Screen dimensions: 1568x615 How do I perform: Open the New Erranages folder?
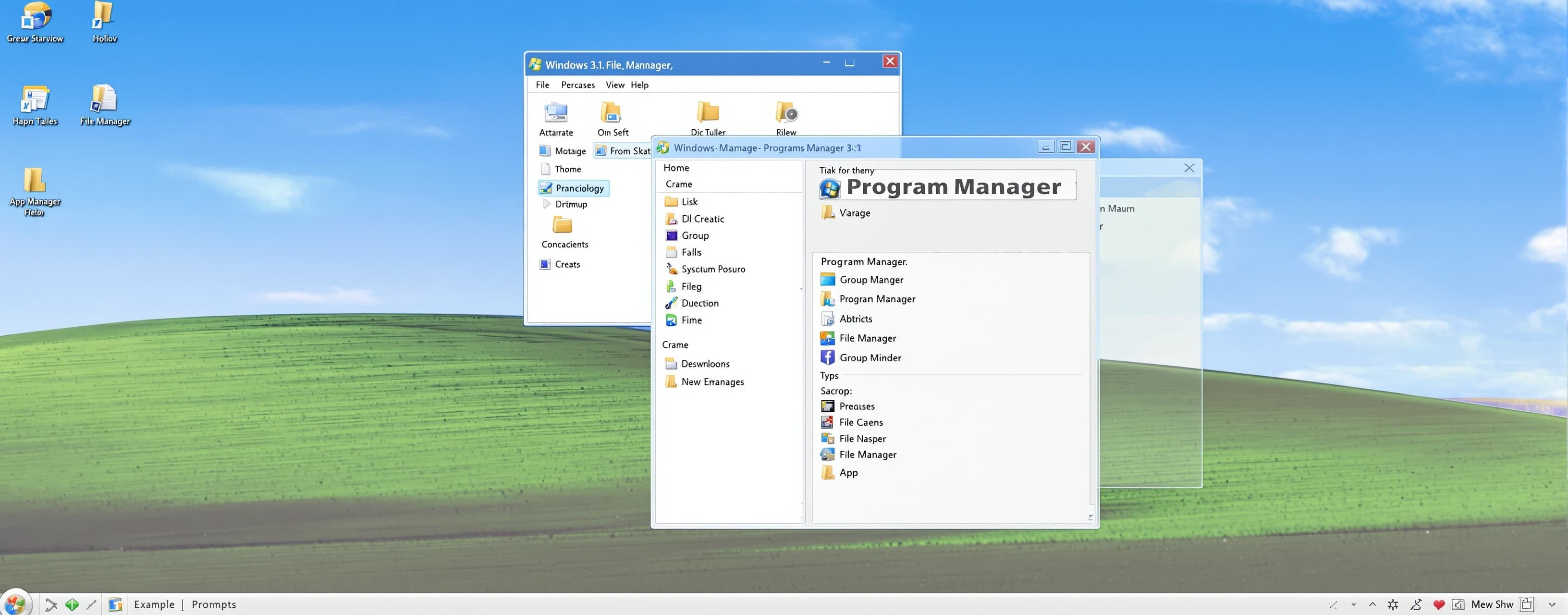[704, 382]
